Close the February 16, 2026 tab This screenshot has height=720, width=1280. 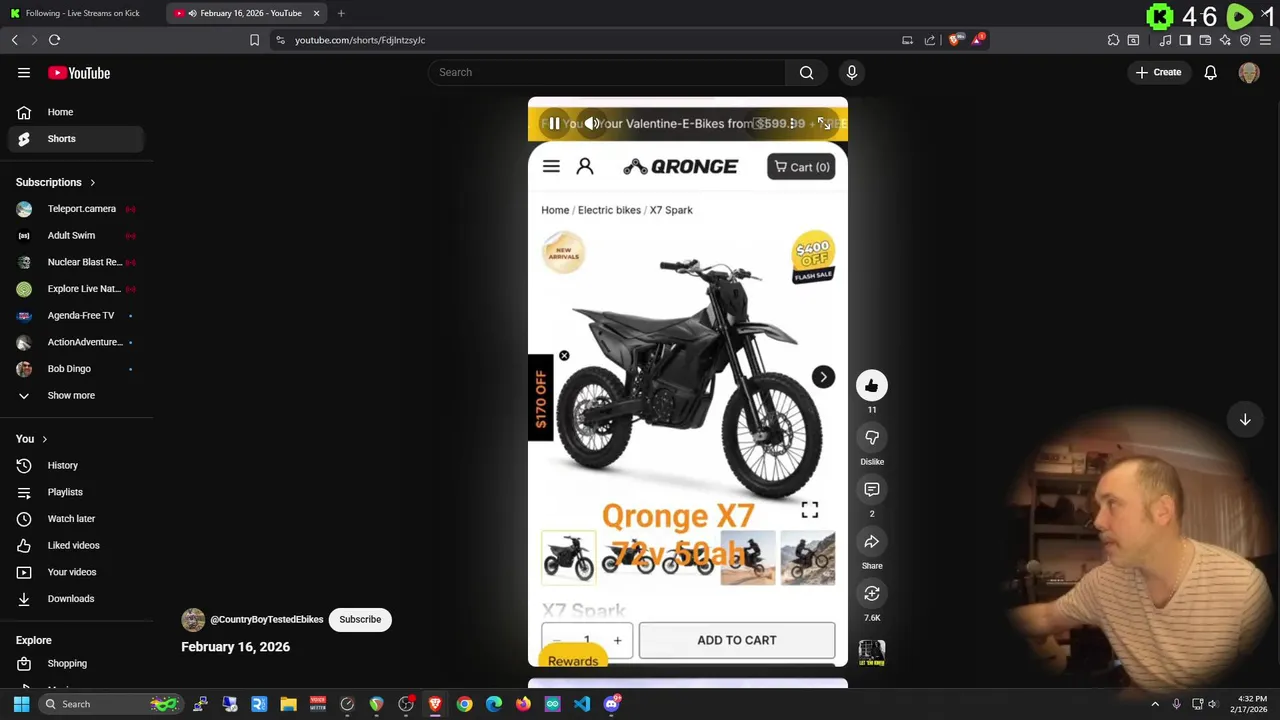coord(316,13)
